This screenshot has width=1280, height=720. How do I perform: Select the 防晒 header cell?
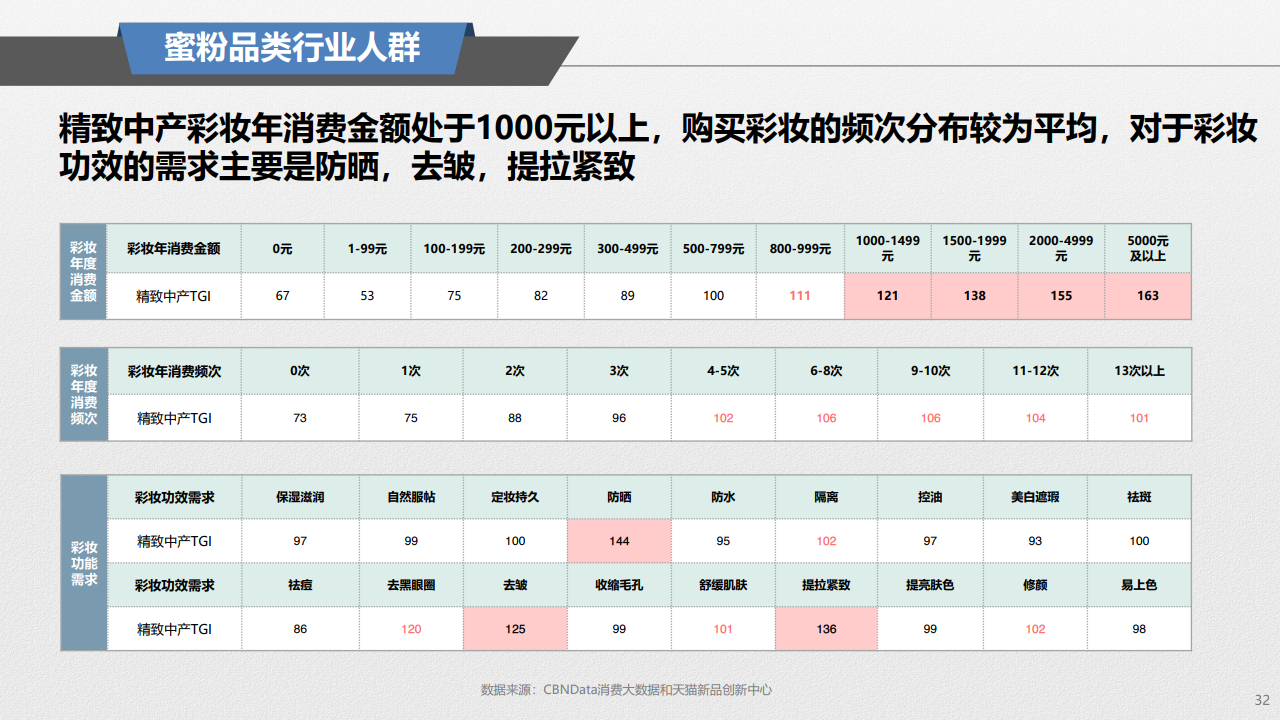(619, 497)
